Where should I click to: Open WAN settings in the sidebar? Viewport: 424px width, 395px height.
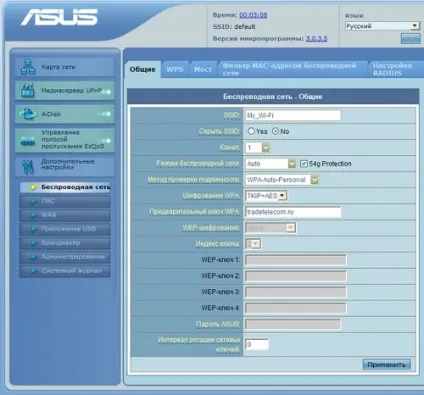pyautogui.click(x=65, y=215)
